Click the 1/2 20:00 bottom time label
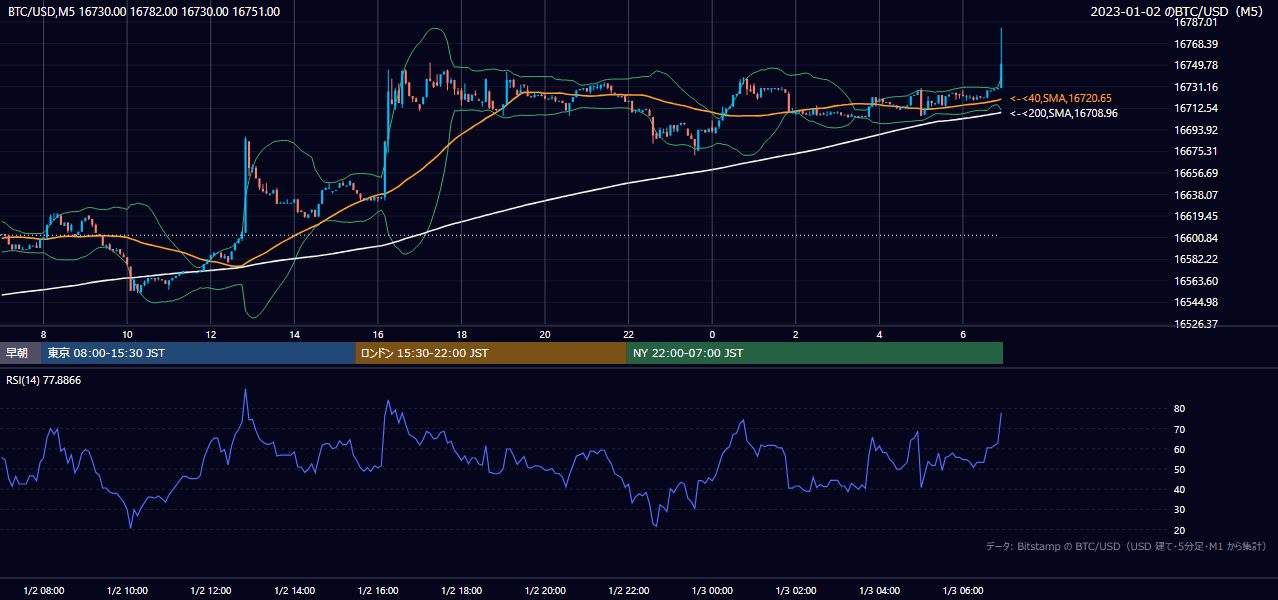Image resolution: width=1278 pixels, height=600 pixels. click(x=545, y=591)
